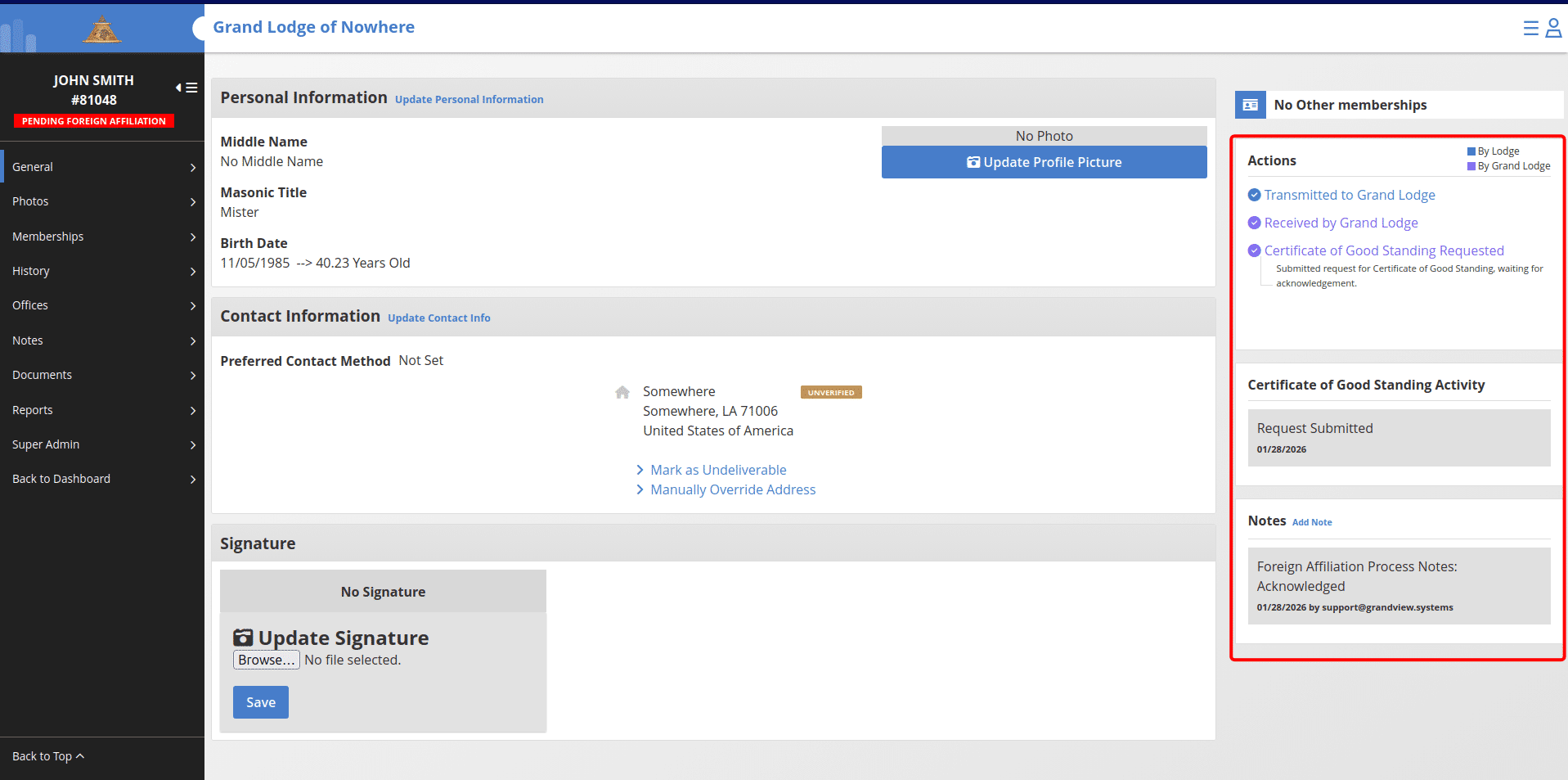Click the Preferred Contact Method Not Set value
The height and width of the screenshot is (780, 1568).
(x=421, y=360)
